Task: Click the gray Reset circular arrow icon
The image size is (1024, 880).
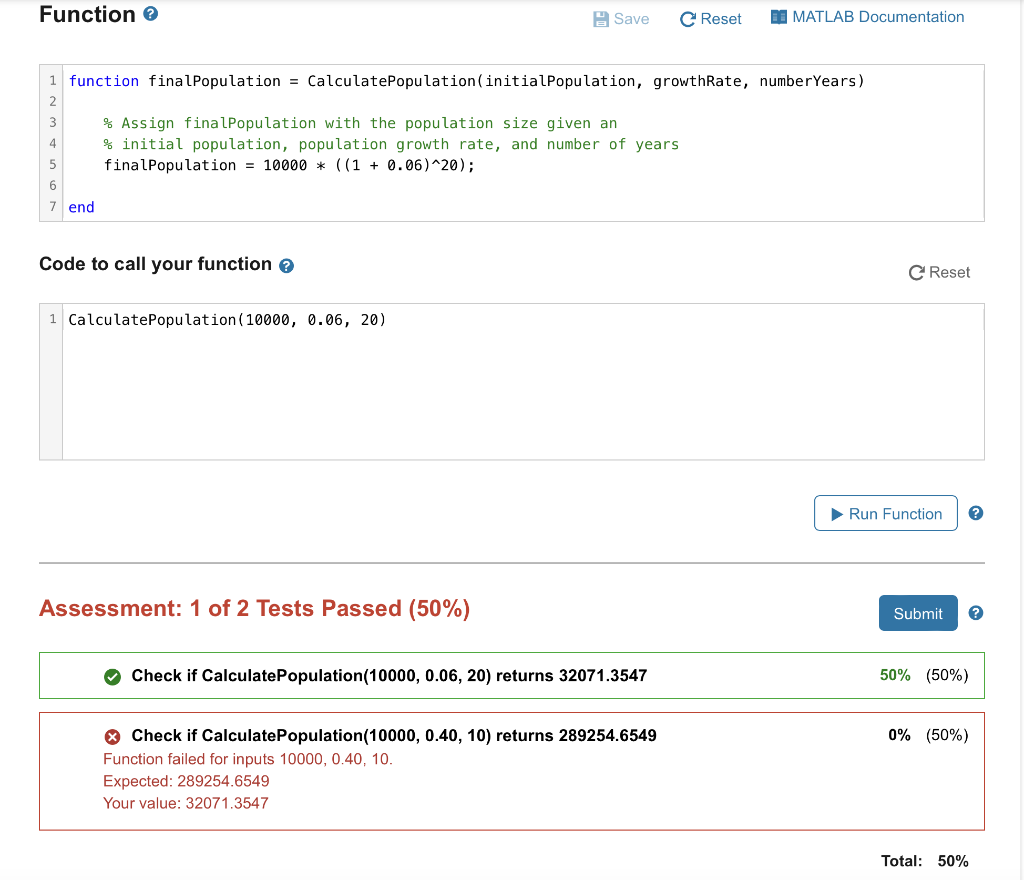Action: coord(916,272)
